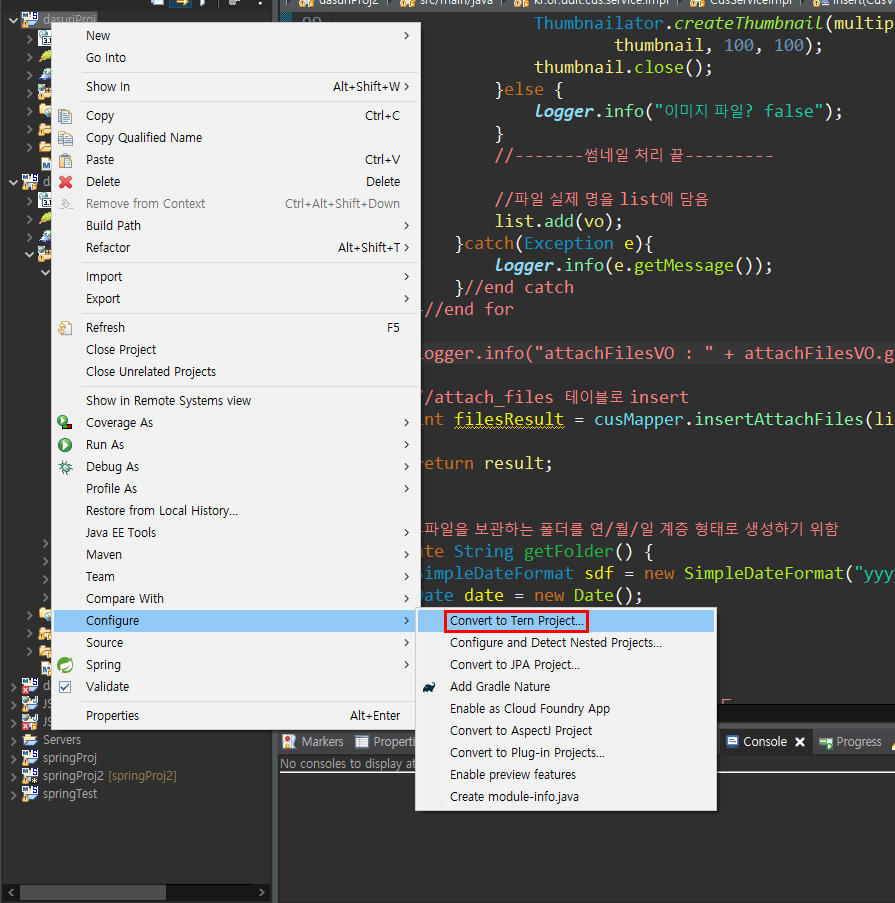Click the Refresh icon in menu
The image size is (895, 903).
pyautogui.click(x=65, y=328)
